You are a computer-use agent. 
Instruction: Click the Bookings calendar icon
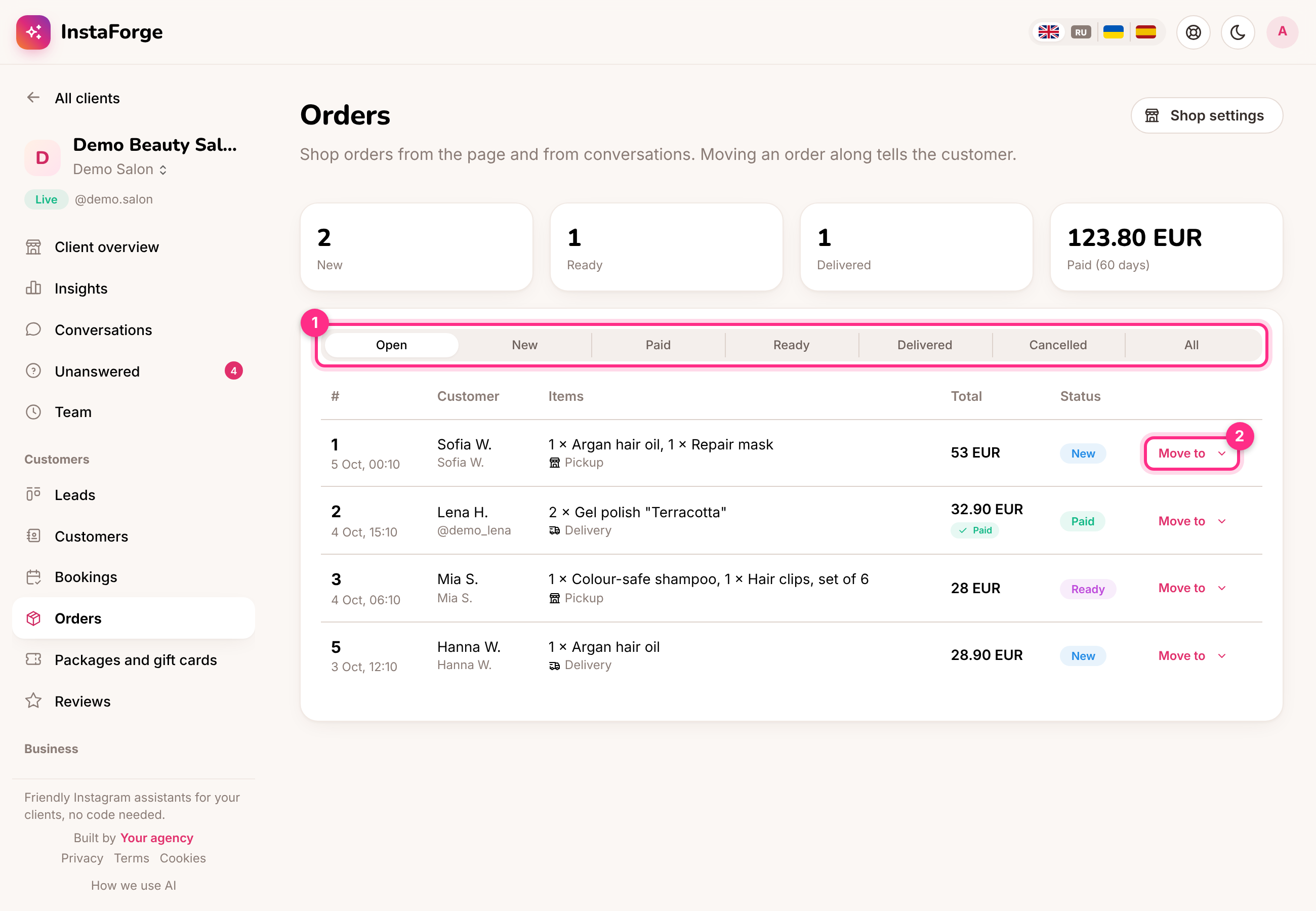coord(33,577)
